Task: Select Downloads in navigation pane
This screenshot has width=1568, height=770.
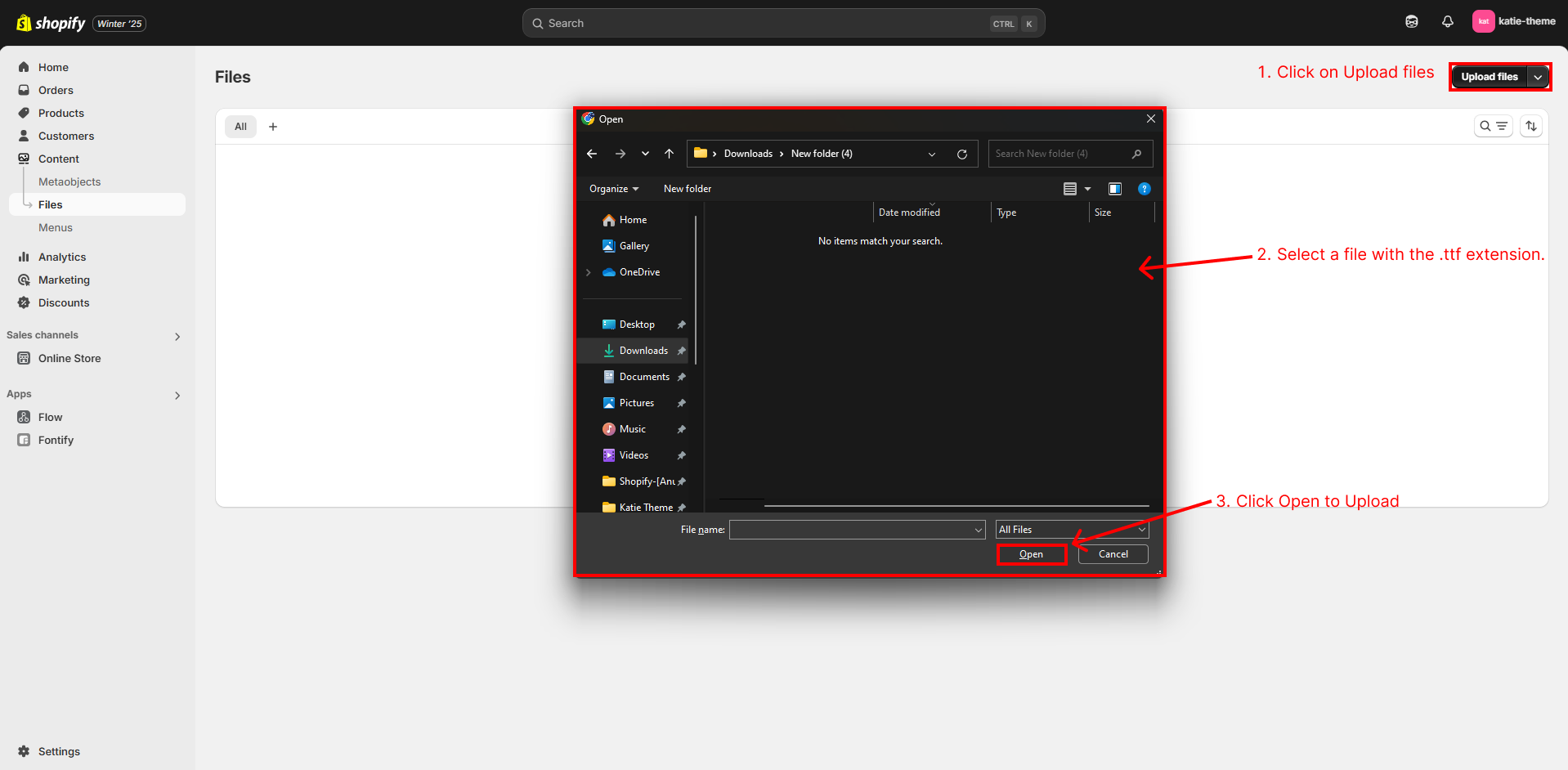Action: point(643,351)
